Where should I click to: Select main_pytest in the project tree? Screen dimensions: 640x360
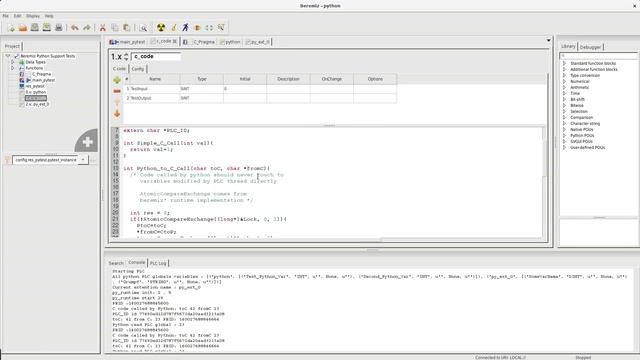[x=43, y=80]
